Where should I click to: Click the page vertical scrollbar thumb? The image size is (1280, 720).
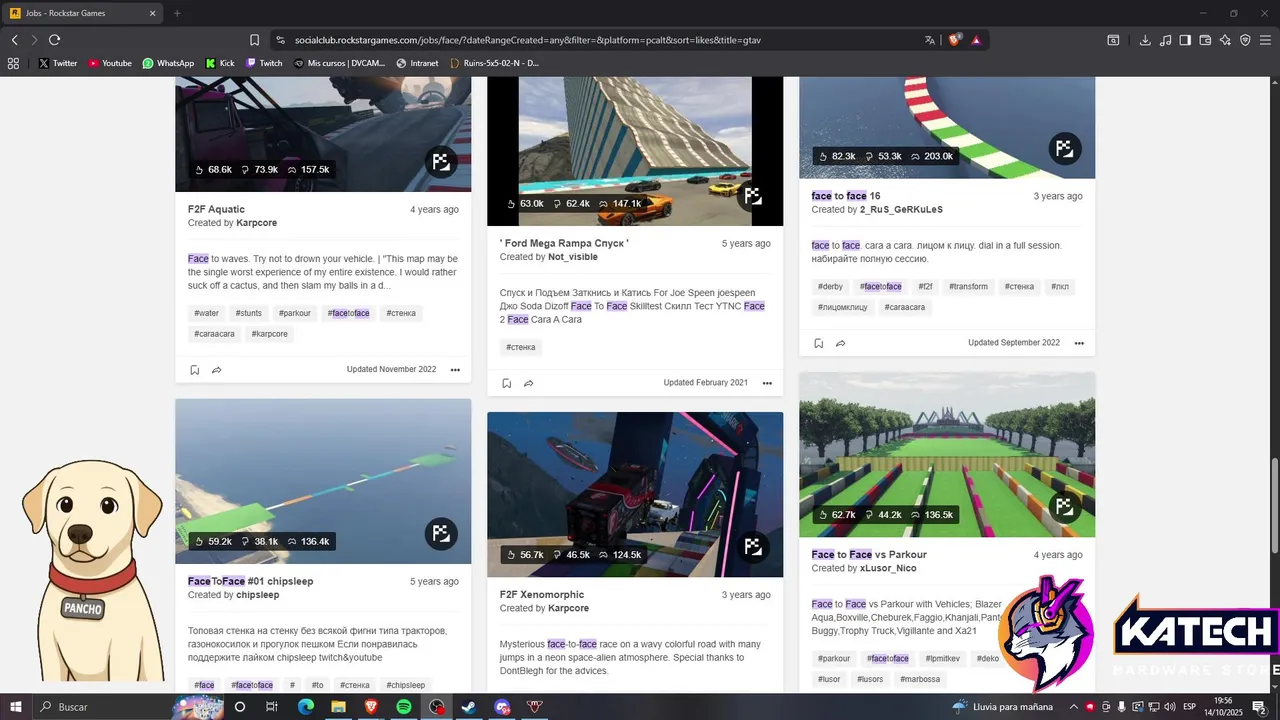(1274, 506)
